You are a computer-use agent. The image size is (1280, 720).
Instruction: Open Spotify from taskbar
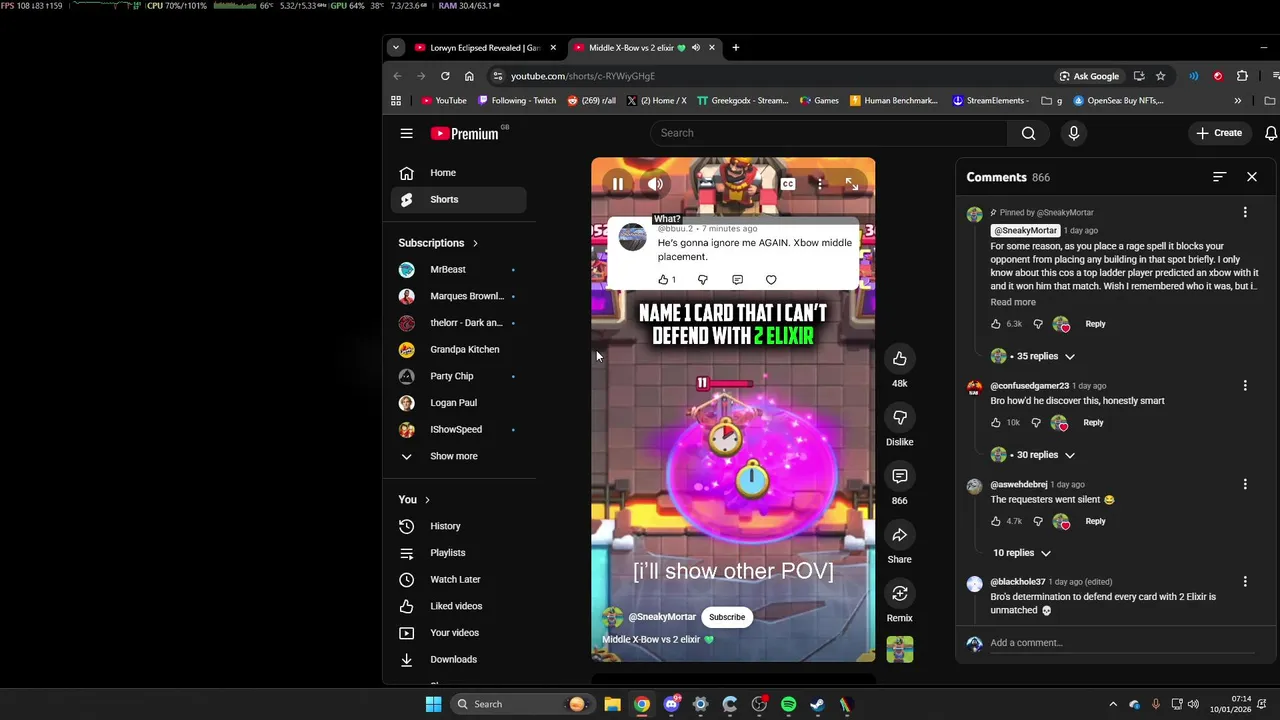click(788, 704)
